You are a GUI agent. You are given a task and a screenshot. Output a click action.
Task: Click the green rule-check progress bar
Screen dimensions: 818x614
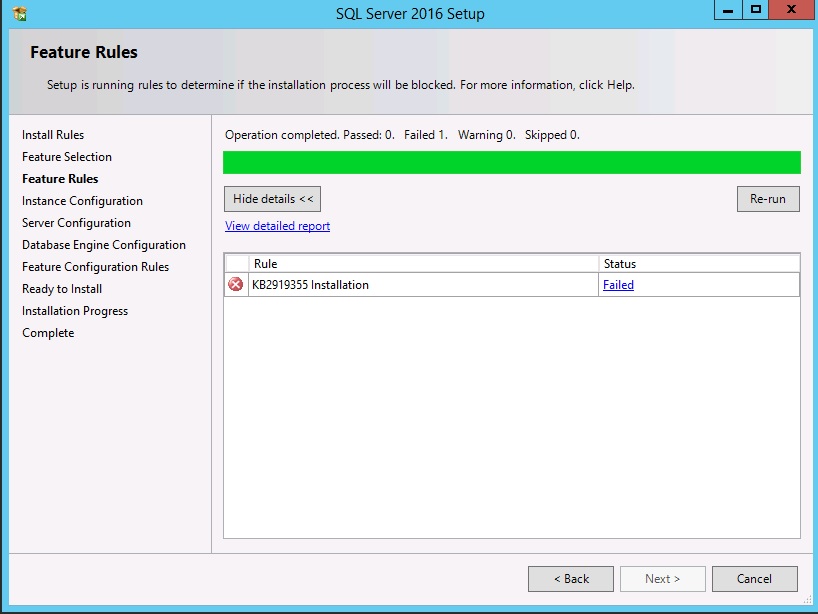(512, 162)
